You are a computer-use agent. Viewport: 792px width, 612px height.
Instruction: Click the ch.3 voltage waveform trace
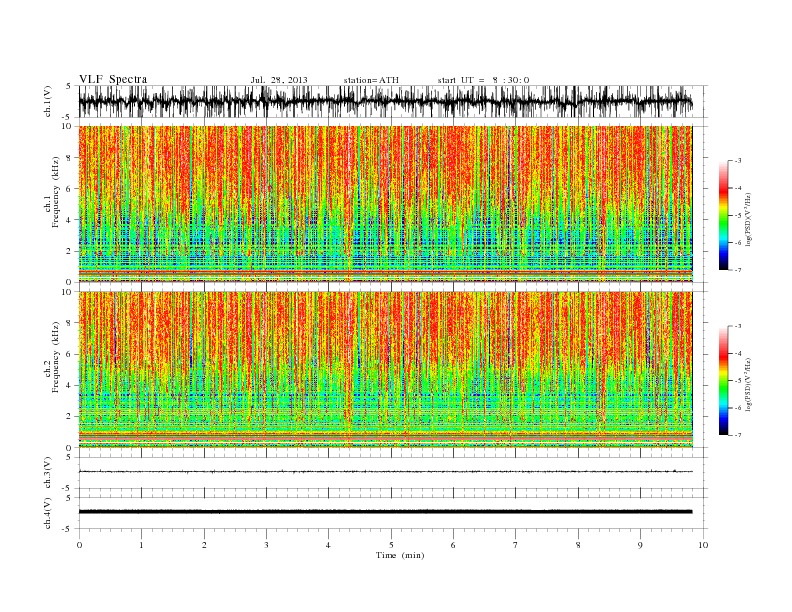point(385,472)
